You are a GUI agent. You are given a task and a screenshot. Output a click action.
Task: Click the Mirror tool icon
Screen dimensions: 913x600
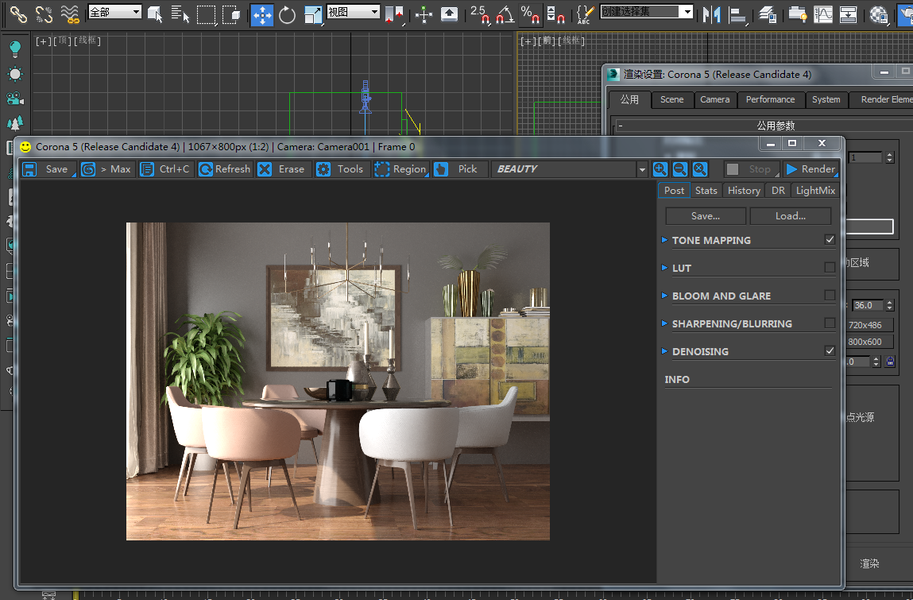pos(711,14)
